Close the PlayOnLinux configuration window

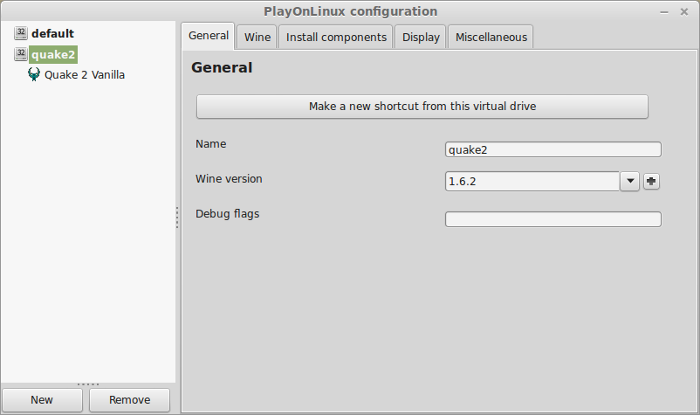(x=684, y=12)
